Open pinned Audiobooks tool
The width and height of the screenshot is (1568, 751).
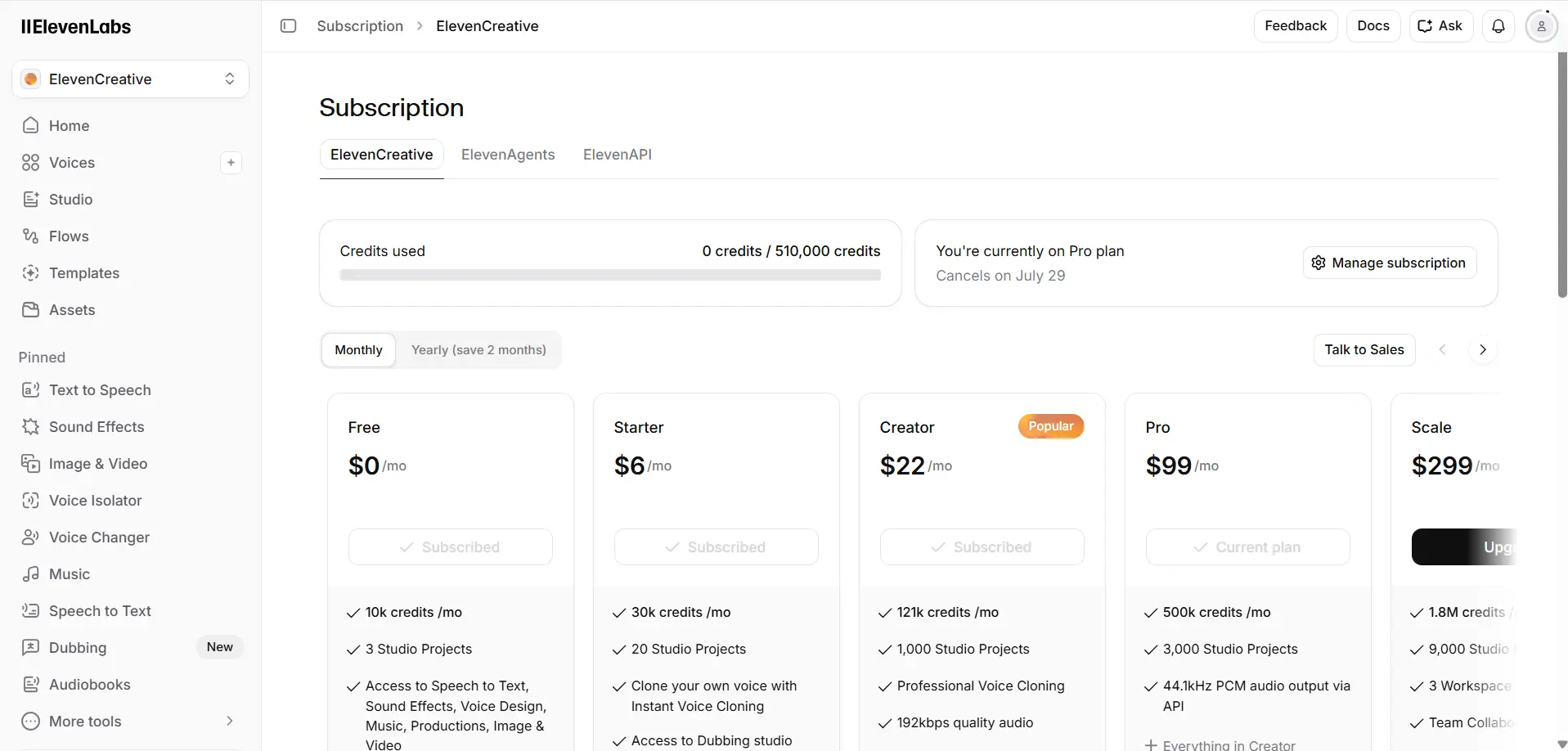coord(130,685)
